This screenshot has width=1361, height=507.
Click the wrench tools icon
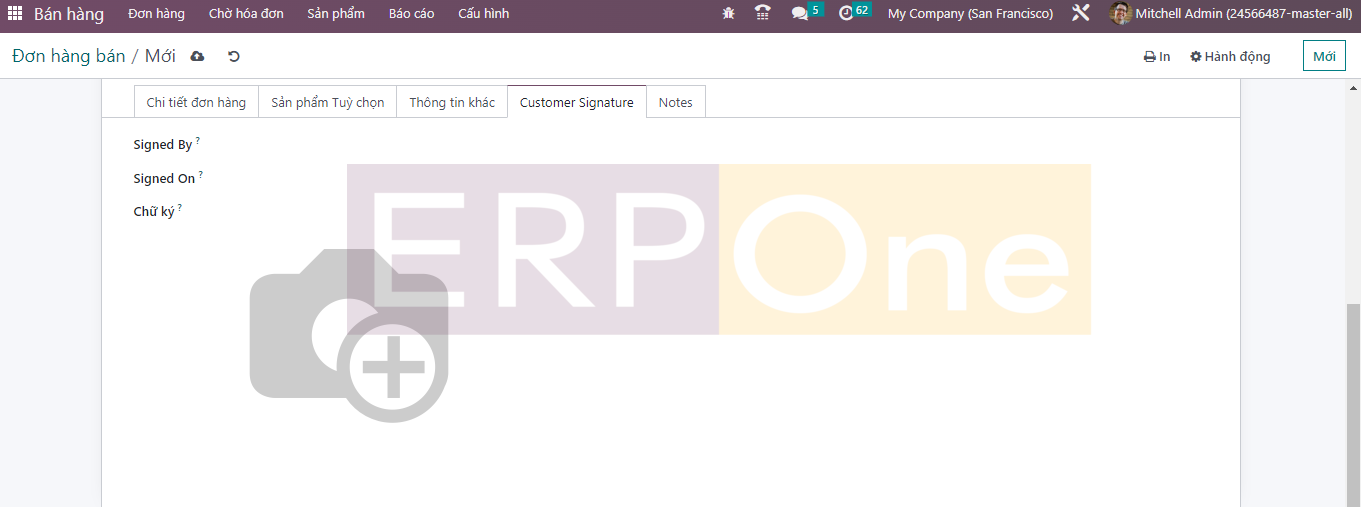point(1080,14)
